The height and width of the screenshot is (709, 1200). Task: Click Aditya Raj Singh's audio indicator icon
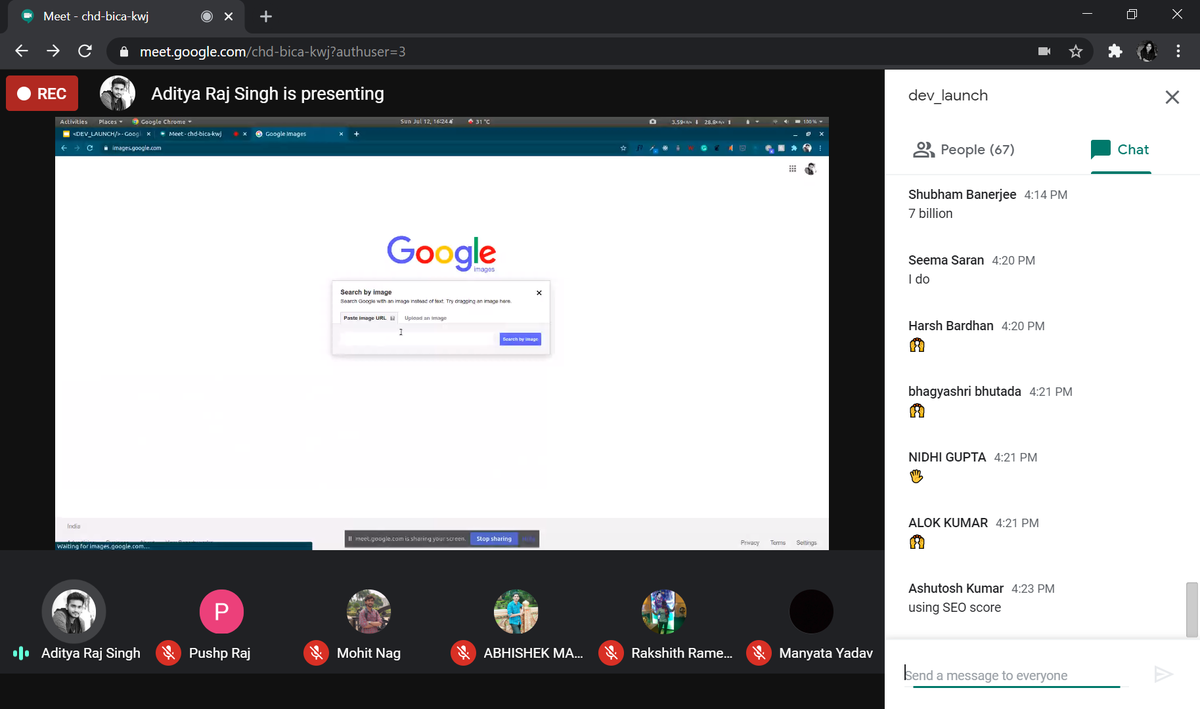(x=20, y=653)
